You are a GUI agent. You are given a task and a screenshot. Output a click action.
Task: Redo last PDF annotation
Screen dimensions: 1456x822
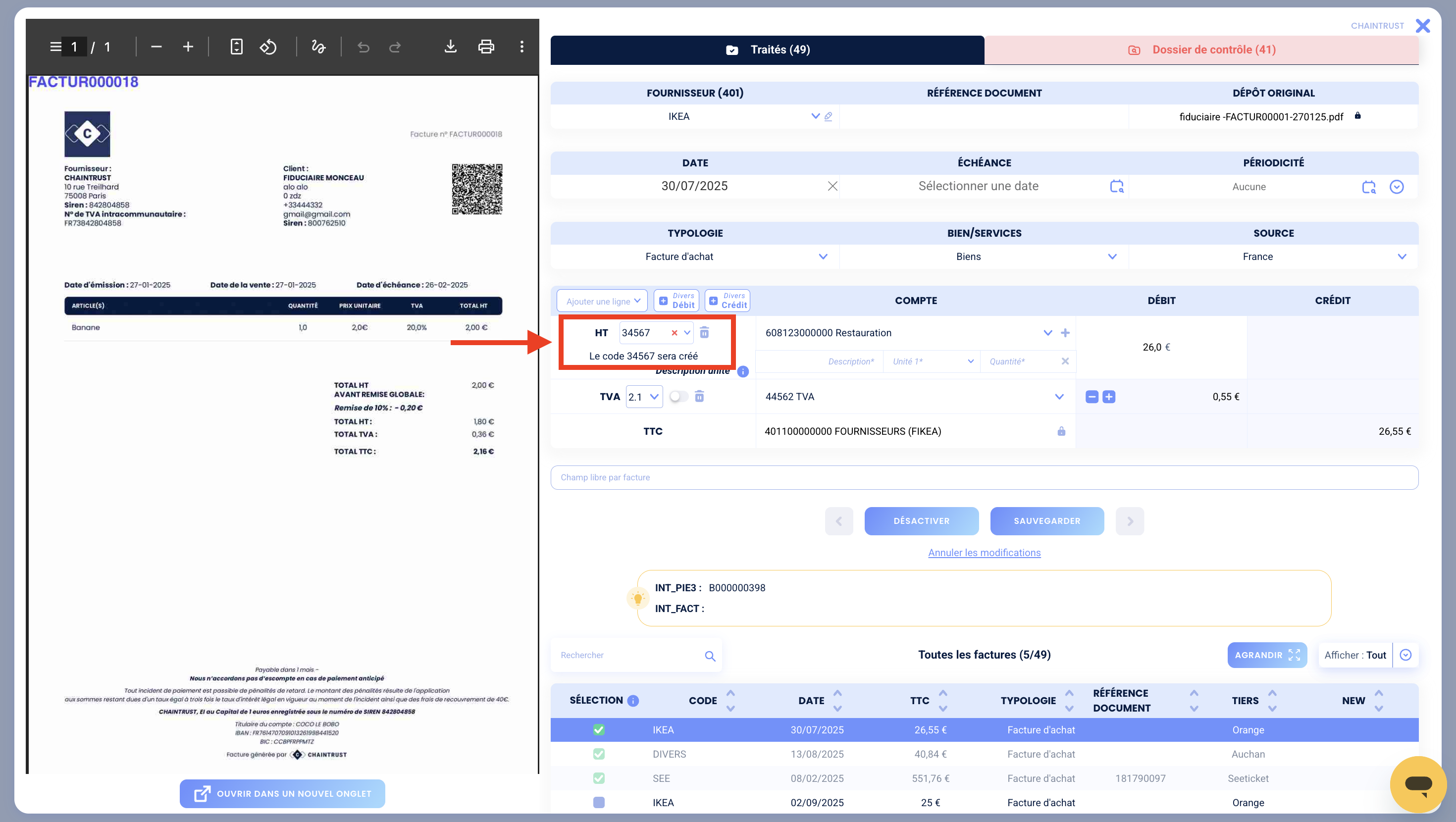click(x=395, y=47)
